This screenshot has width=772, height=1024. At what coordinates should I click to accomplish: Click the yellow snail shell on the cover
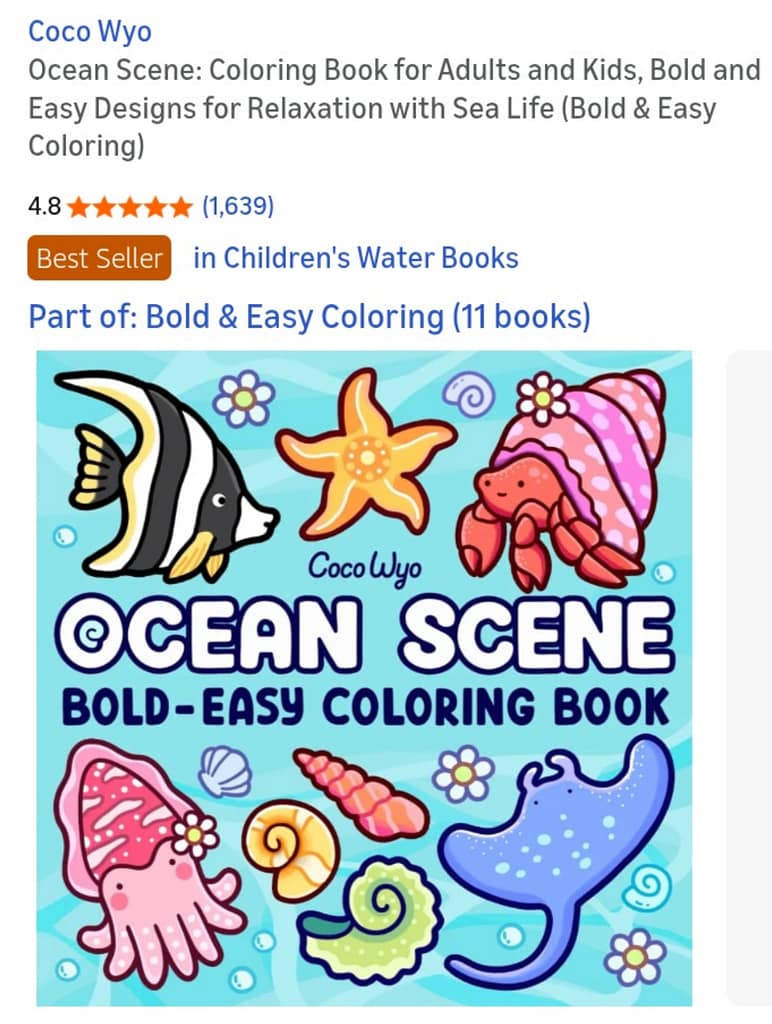click(x=290, y=847)
